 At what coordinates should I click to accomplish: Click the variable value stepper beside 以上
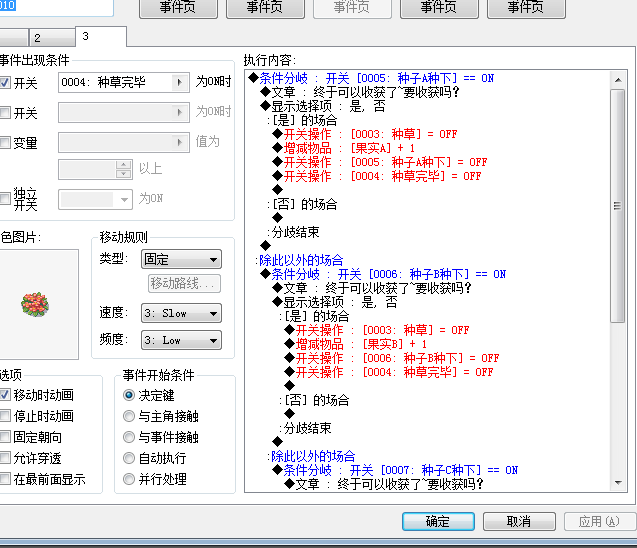pos(124,169)
